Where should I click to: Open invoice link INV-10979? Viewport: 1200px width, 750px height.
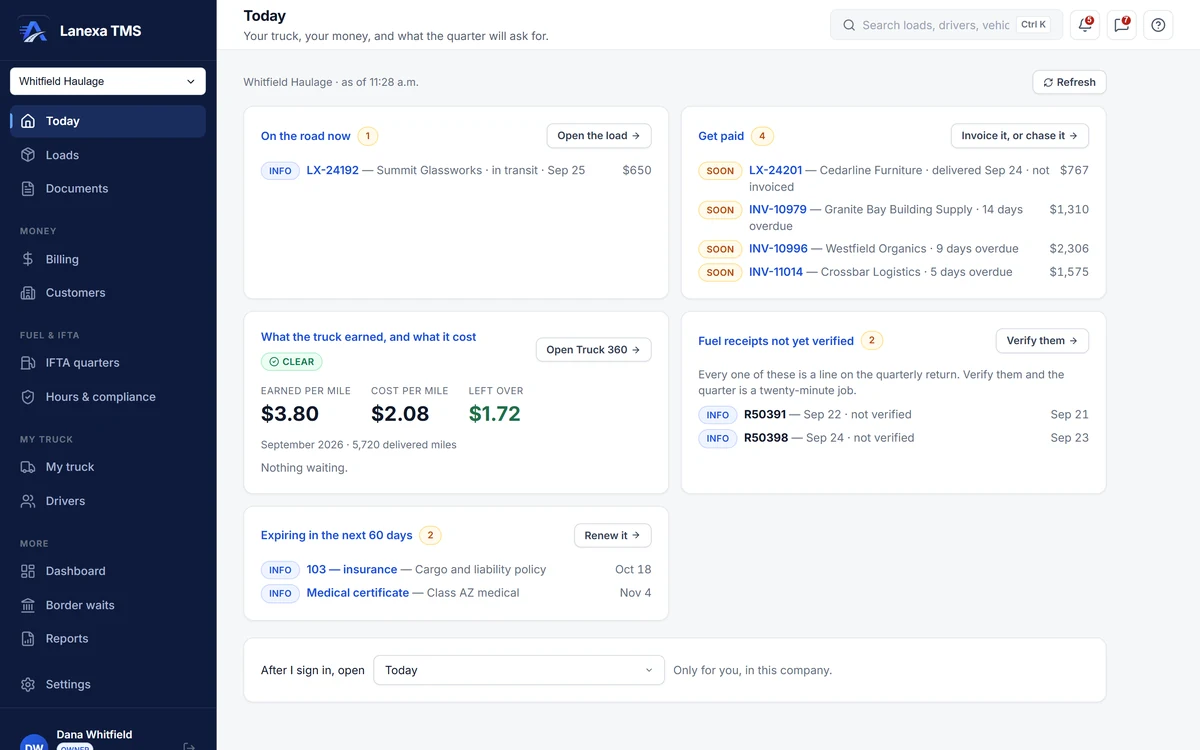[778, 209]
